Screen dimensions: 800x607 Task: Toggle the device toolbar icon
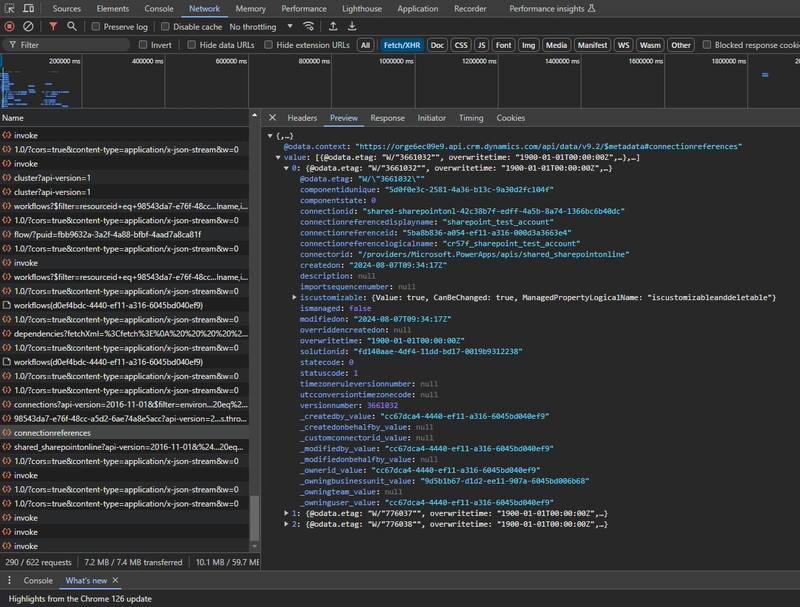[29, 8]
